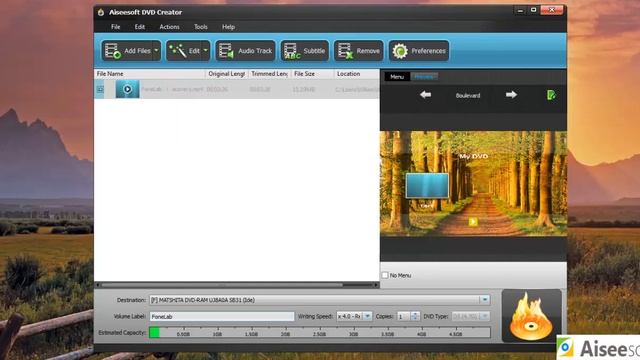Open the File menu
The image size is (640, 360).
pos(116,27)
